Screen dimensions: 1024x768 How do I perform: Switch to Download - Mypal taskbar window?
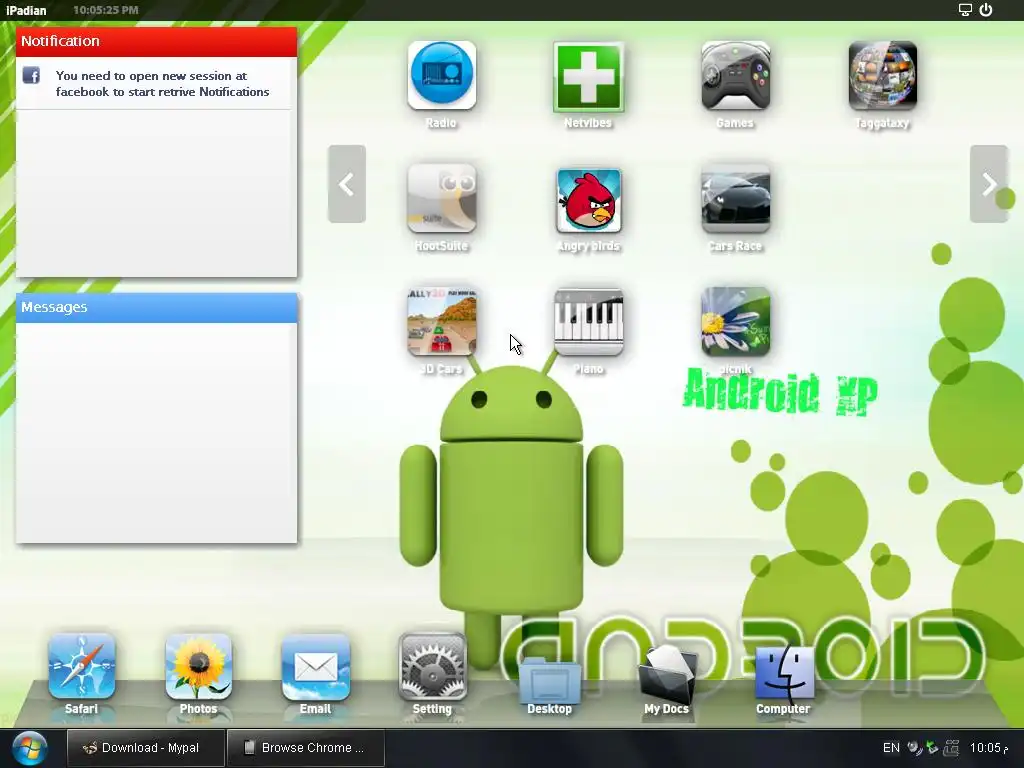(146, 748)
